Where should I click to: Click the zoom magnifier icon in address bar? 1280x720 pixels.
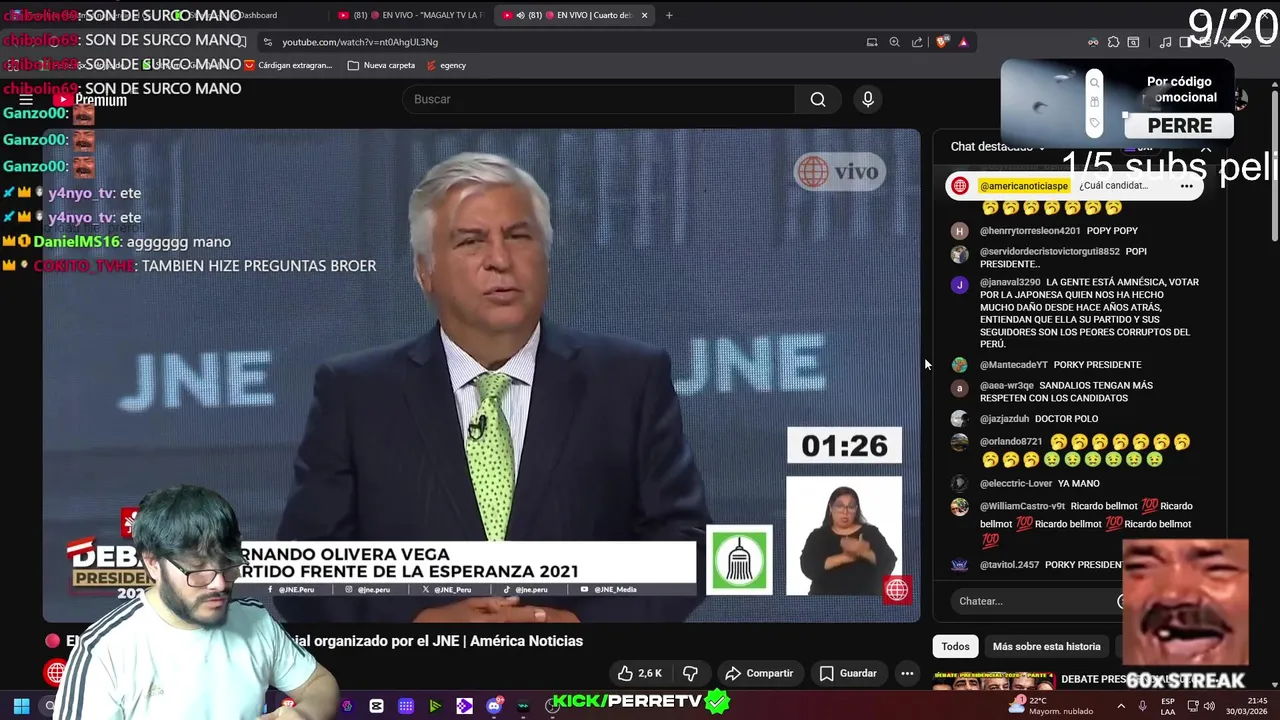point(895,42)
